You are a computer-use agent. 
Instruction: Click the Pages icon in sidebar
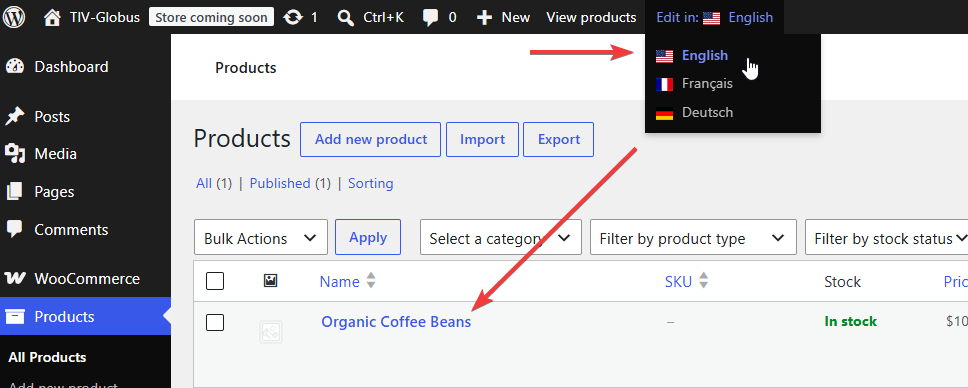(x=14, y=192)
